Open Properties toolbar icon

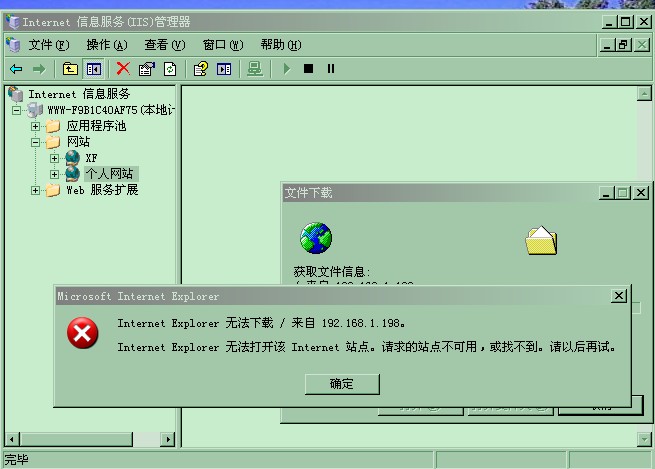(147, 69)
